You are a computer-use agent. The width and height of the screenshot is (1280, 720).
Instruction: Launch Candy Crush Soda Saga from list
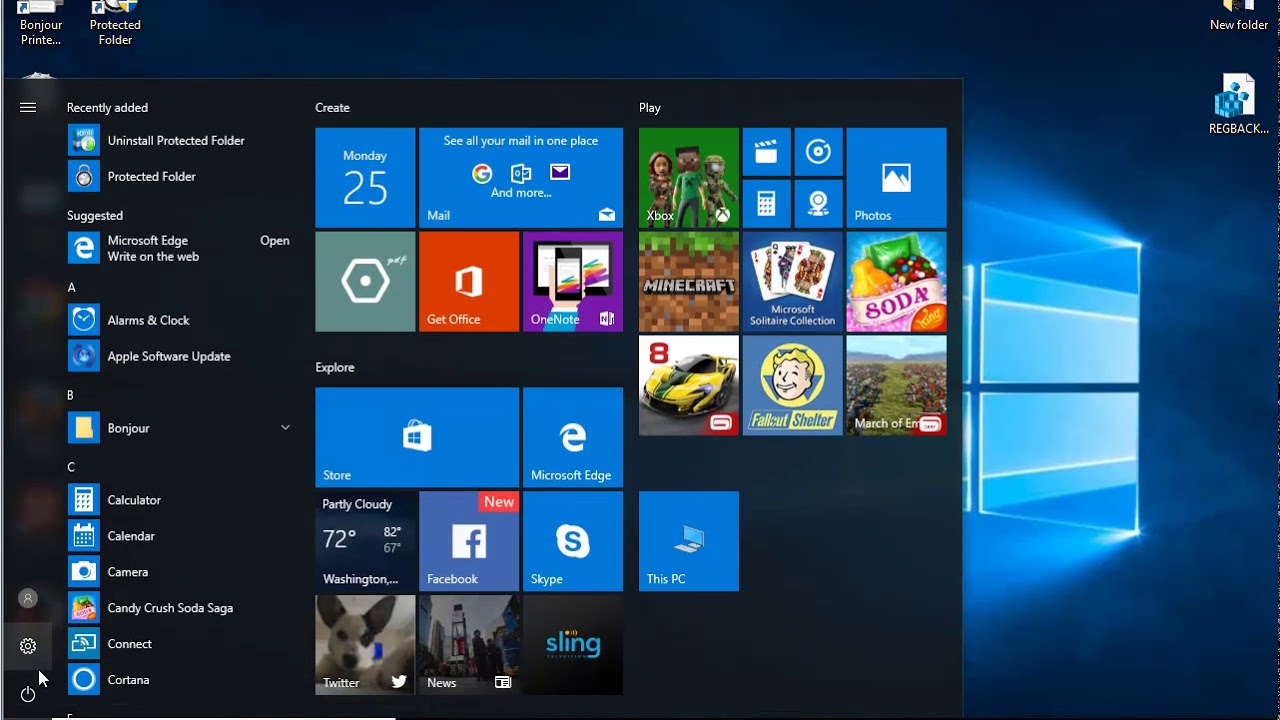(x=181, y=609)
